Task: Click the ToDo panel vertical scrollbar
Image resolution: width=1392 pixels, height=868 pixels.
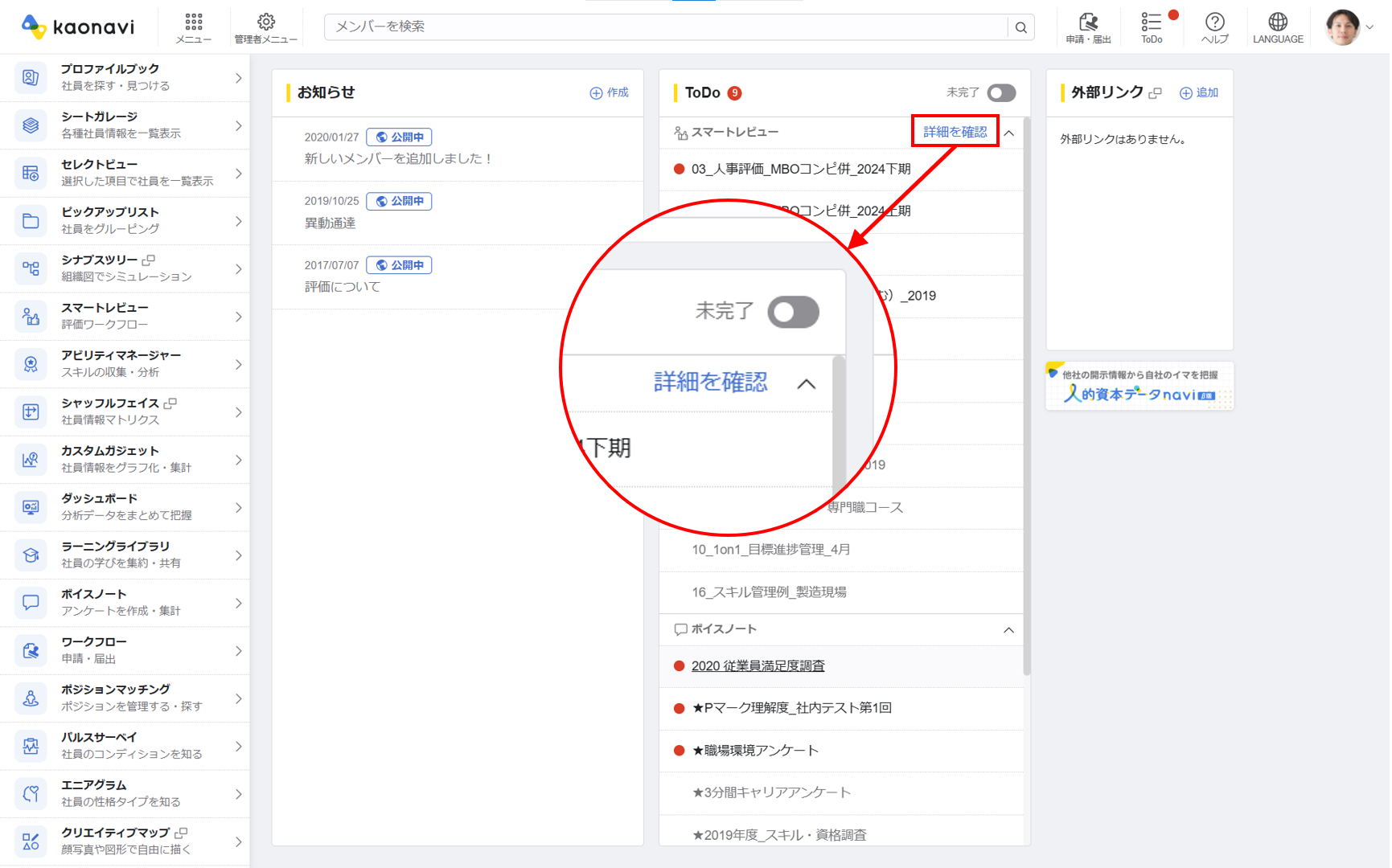Action: [1026, 402]
